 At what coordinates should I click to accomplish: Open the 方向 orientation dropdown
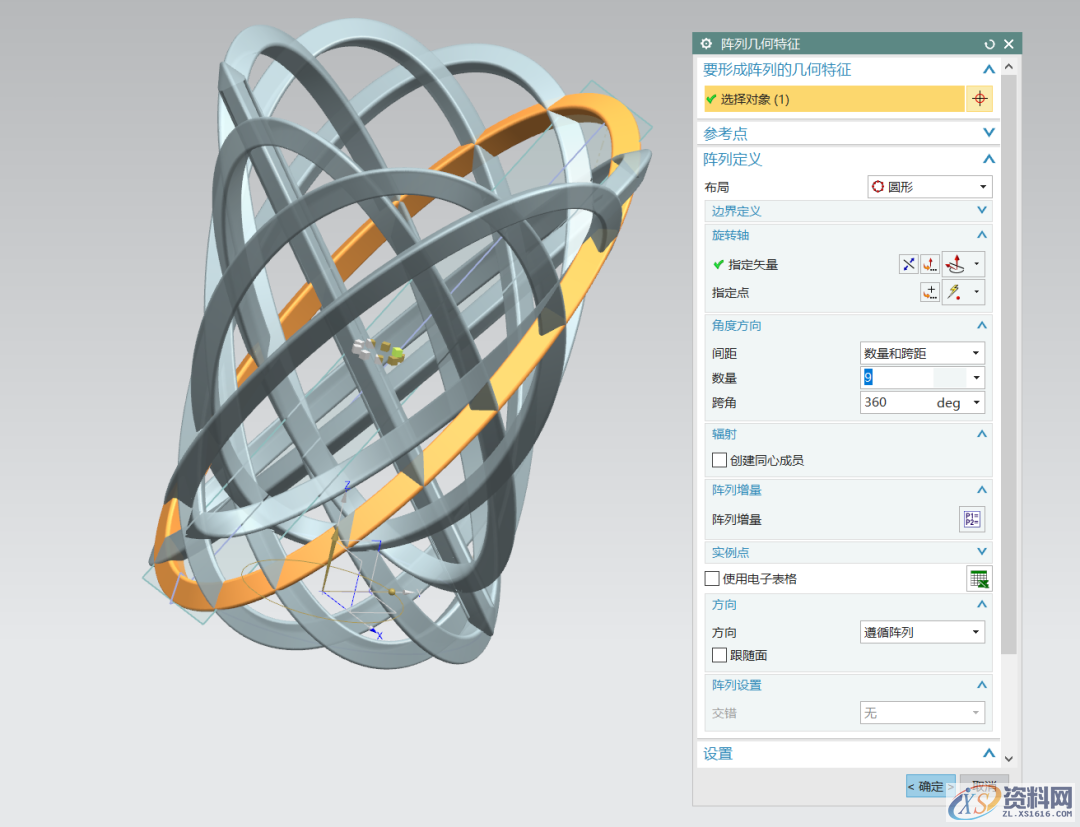point(922,632)
